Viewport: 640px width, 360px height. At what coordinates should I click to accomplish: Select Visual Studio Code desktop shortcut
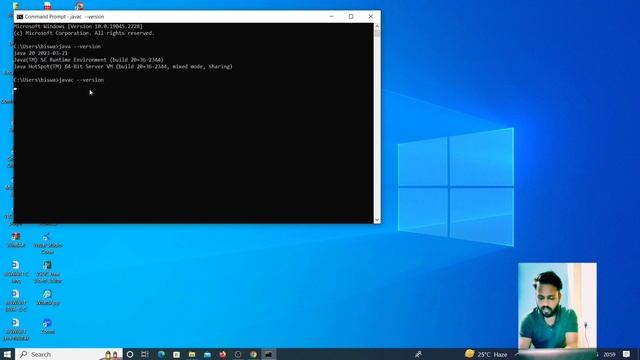[x=47, y=242]
